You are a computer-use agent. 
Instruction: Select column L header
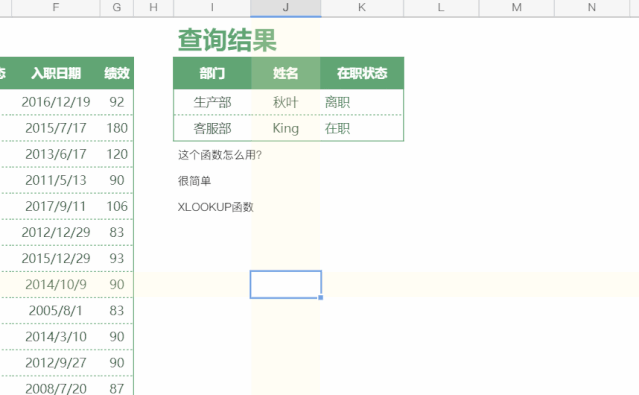tap(441, 8)
